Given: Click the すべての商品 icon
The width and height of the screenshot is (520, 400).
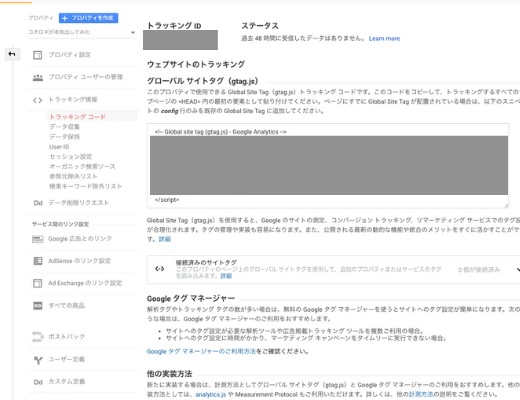Looking at the screenshot, I should 38,306.
